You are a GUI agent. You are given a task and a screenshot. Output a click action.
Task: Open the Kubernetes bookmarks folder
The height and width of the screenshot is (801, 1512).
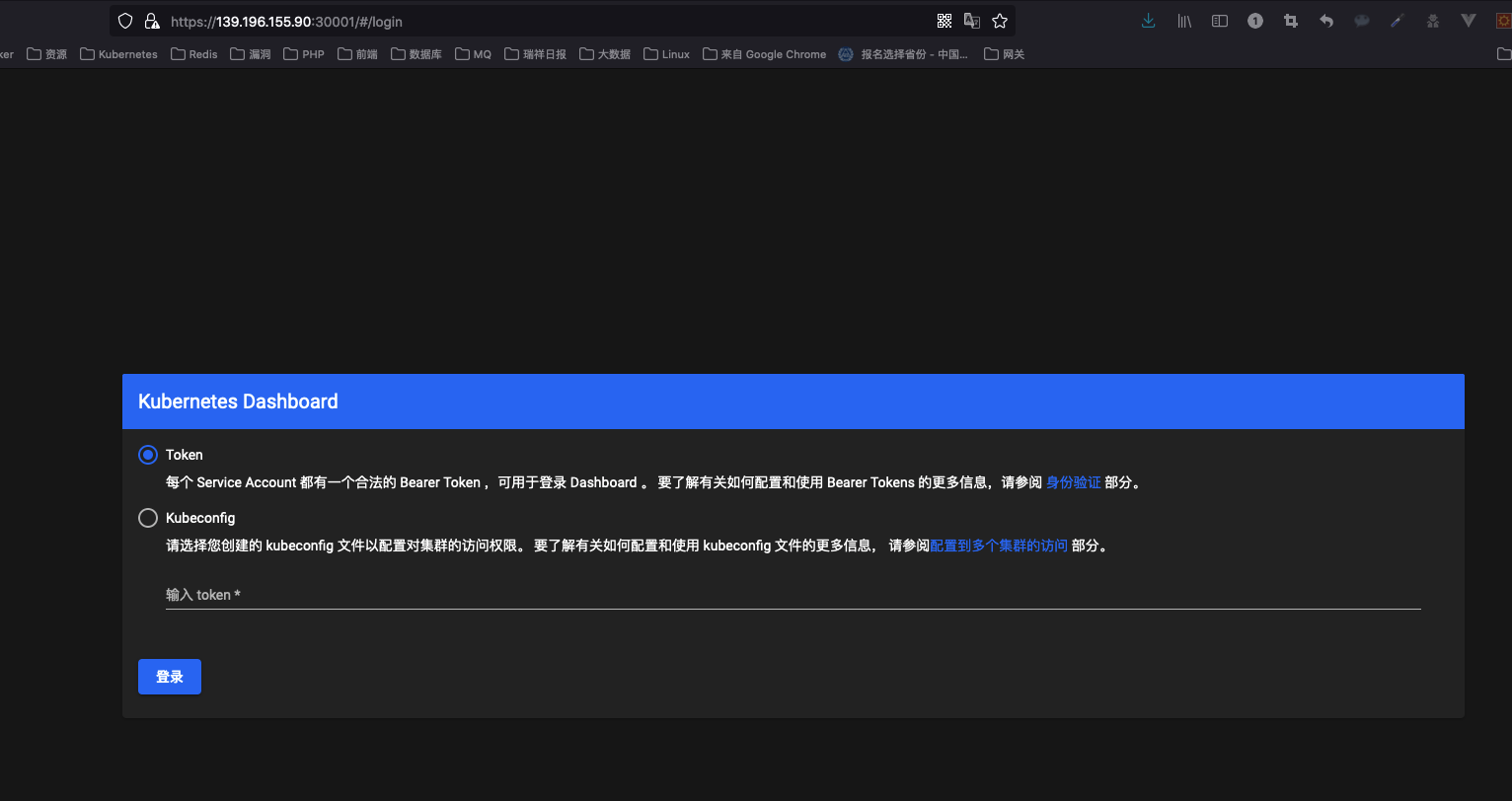tap(119, 54)
